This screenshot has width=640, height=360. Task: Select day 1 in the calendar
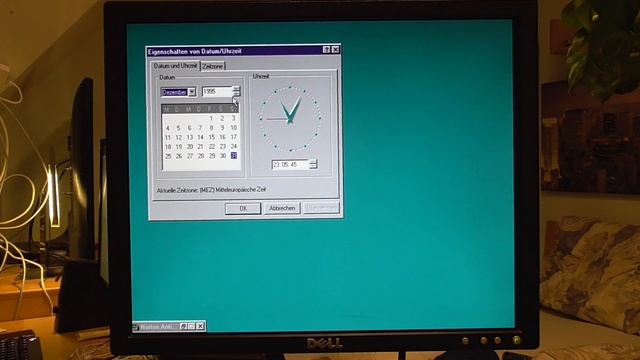coord(211,118)
